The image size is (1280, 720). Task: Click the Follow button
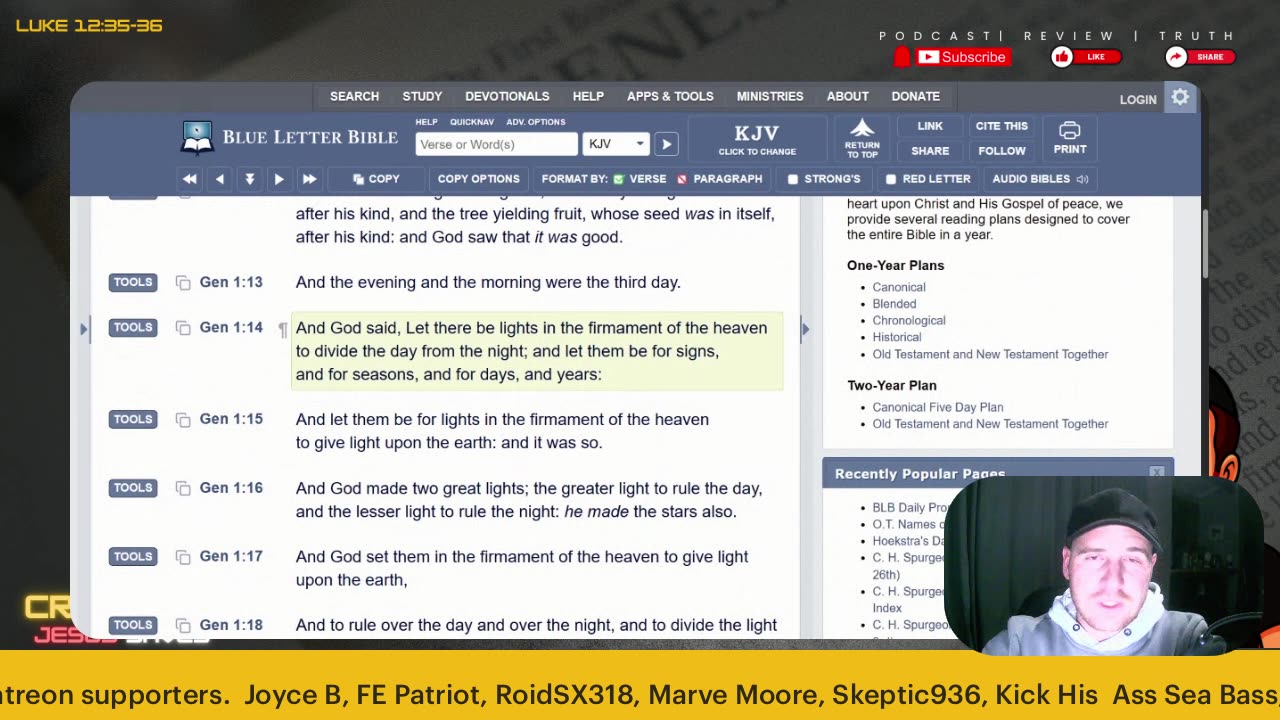[1001, 151]
